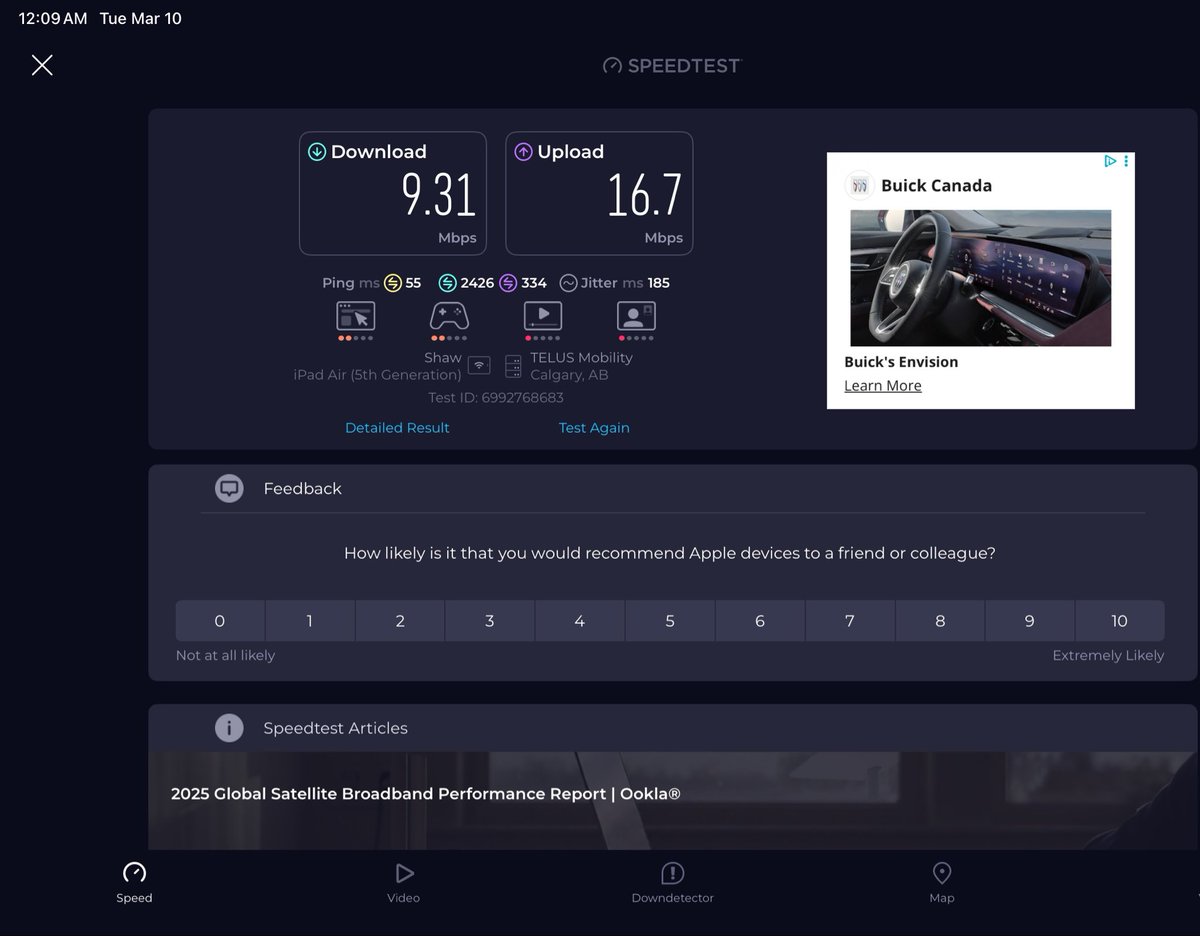This screenshot has width=1200, height=936.
Task: Tap Test Again
Action: (x=594, y=427)
